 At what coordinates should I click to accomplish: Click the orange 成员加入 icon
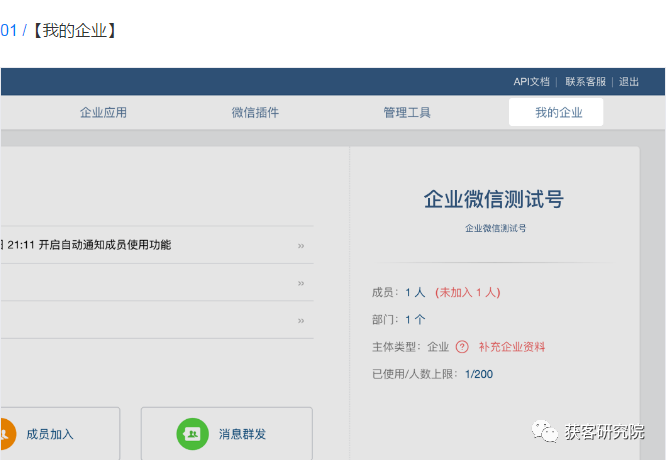(8, 434)
